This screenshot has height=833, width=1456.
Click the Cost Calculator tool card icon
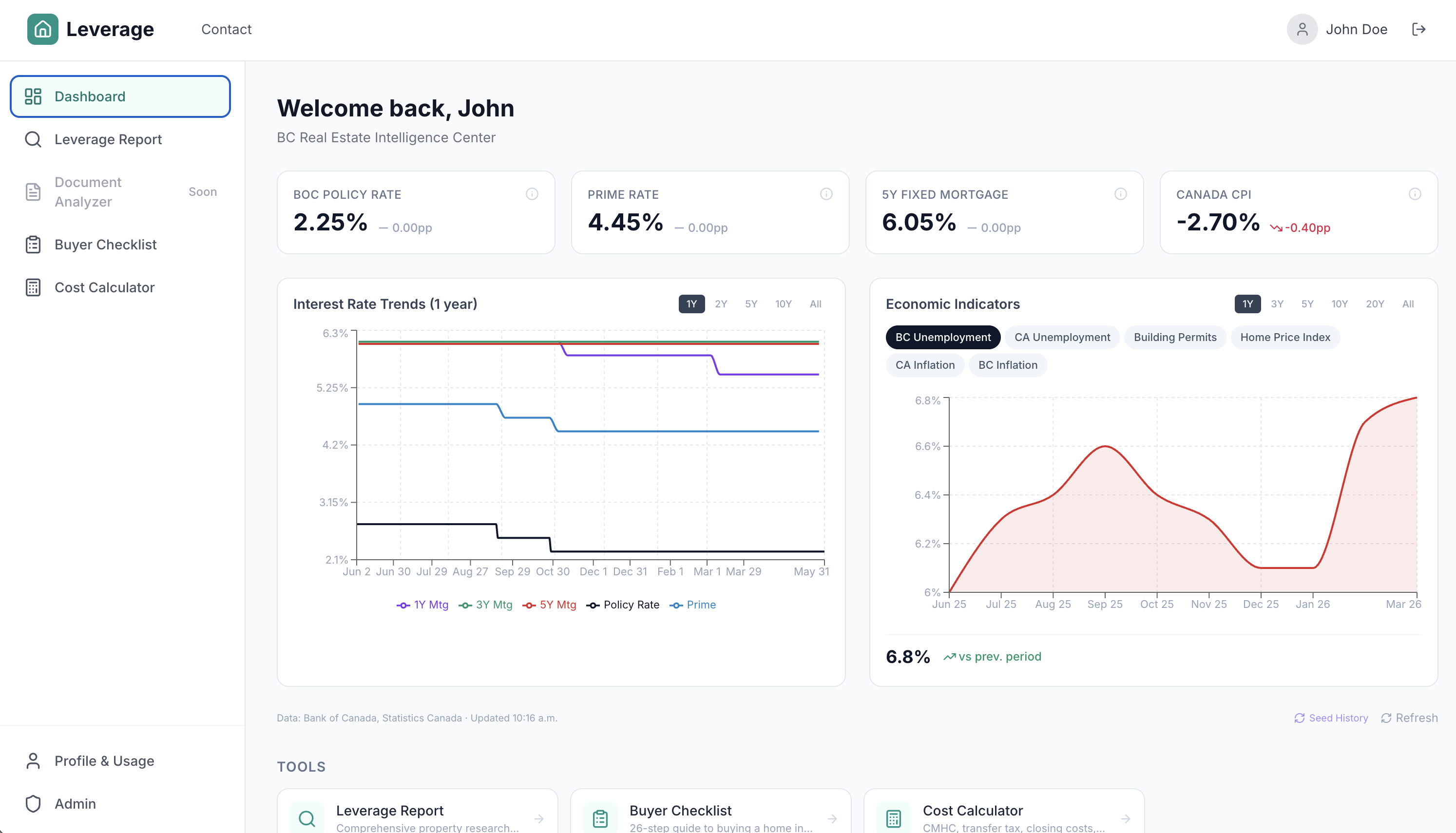tap(894, 819)
